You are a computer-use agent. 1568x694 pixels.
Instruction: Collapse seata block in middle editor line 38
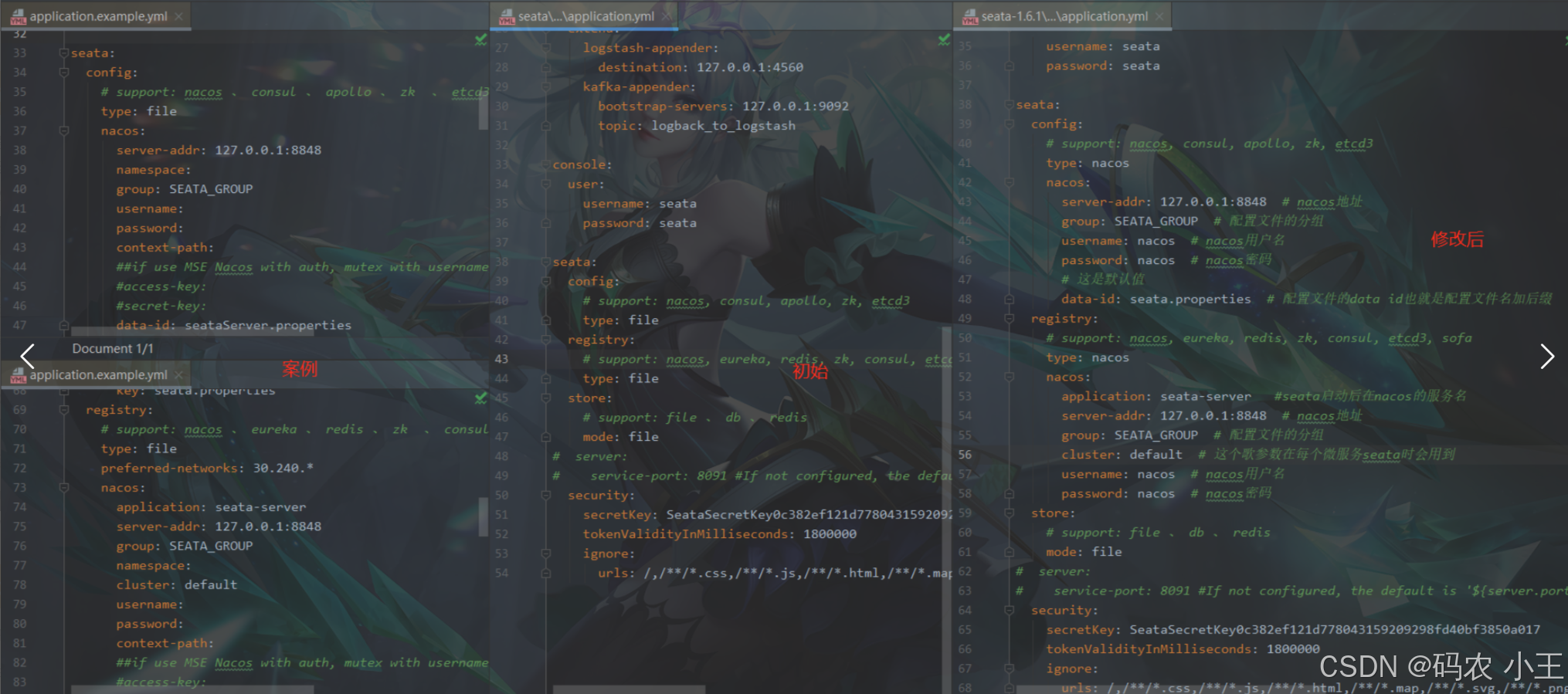pyautogui.click(x=546, y=262)
